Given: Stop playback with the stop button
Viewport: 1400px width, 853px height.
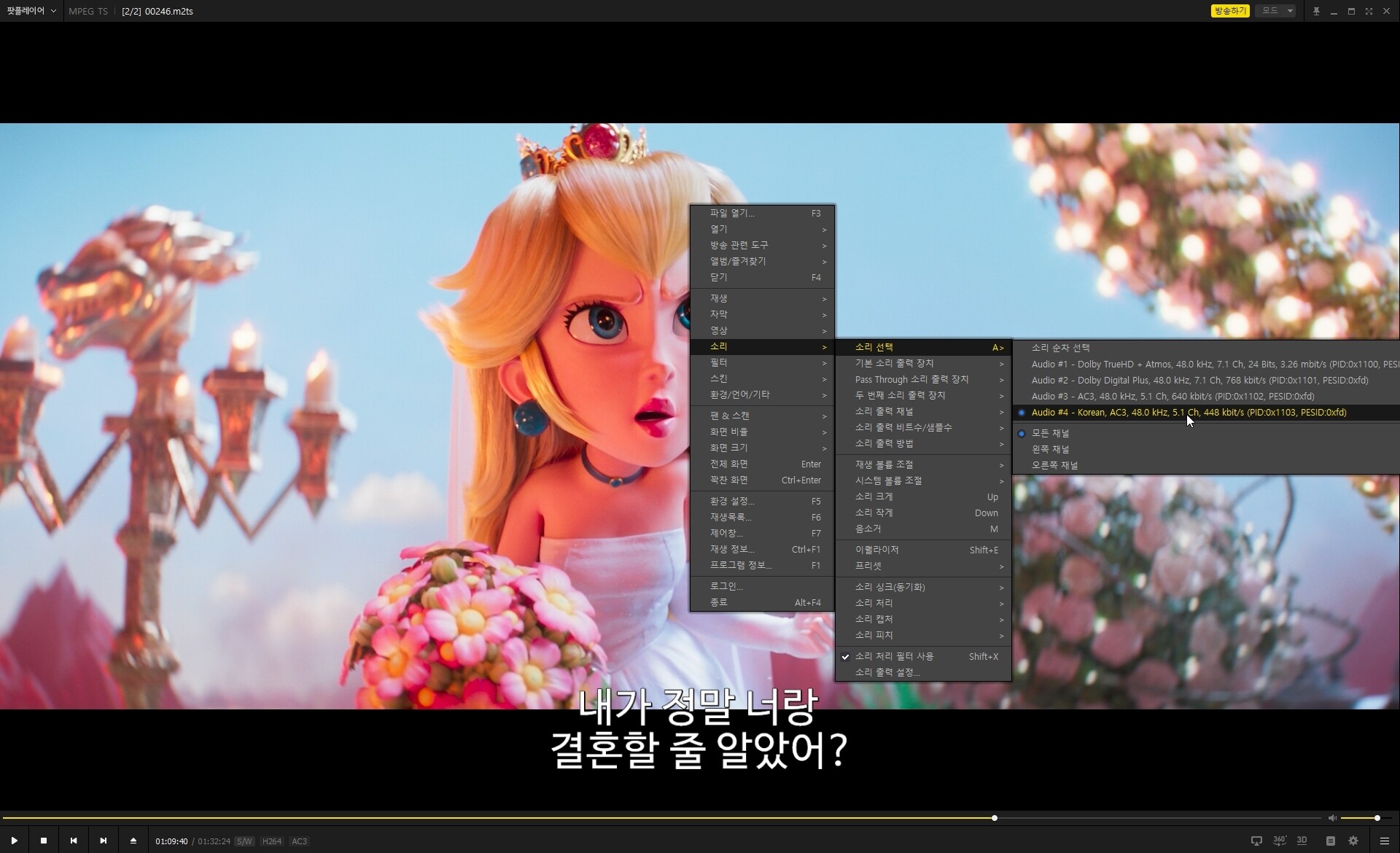Looking at the screenshot, I should click(x=44, y=841).
